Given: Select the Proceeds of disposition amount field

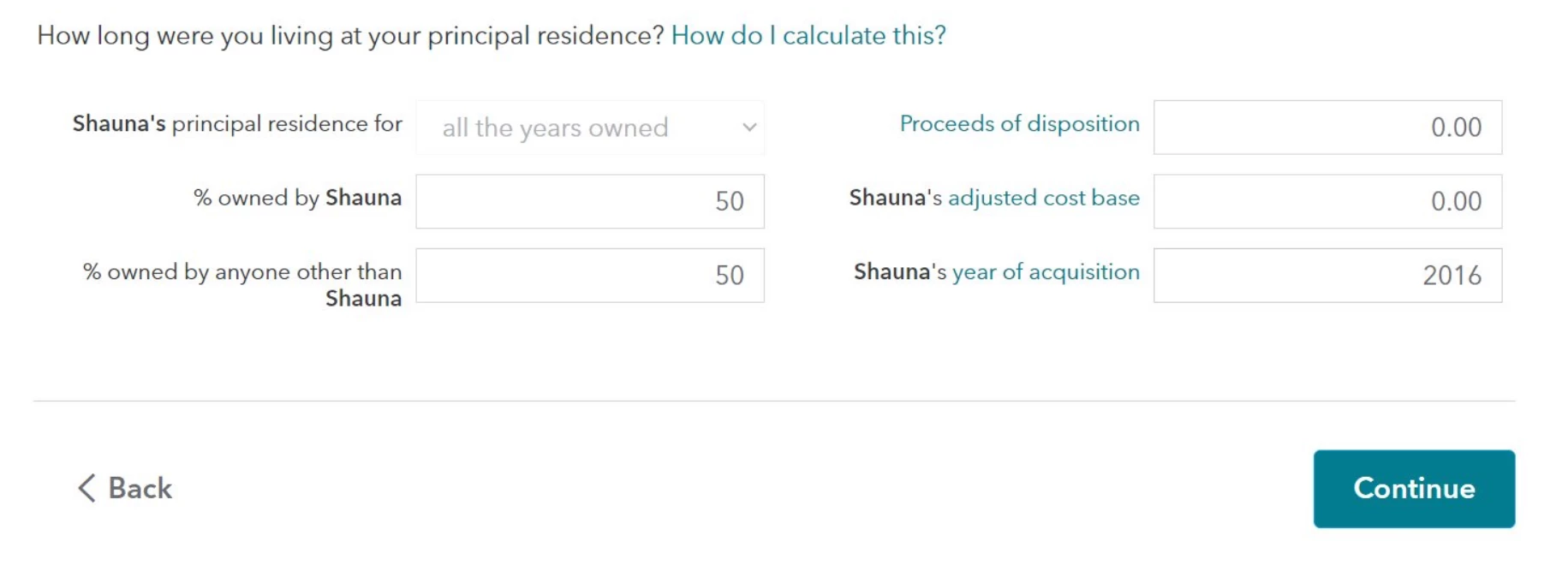Looking at the screenshot, I should tap(1327, 128).
